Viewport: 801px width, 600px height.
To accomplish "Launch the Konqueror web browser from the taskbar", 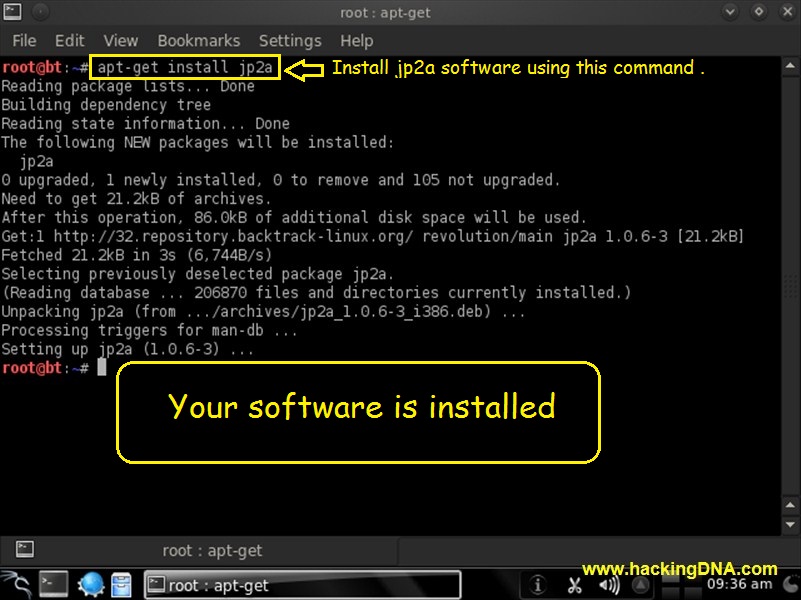I will (x=91, y=584).
